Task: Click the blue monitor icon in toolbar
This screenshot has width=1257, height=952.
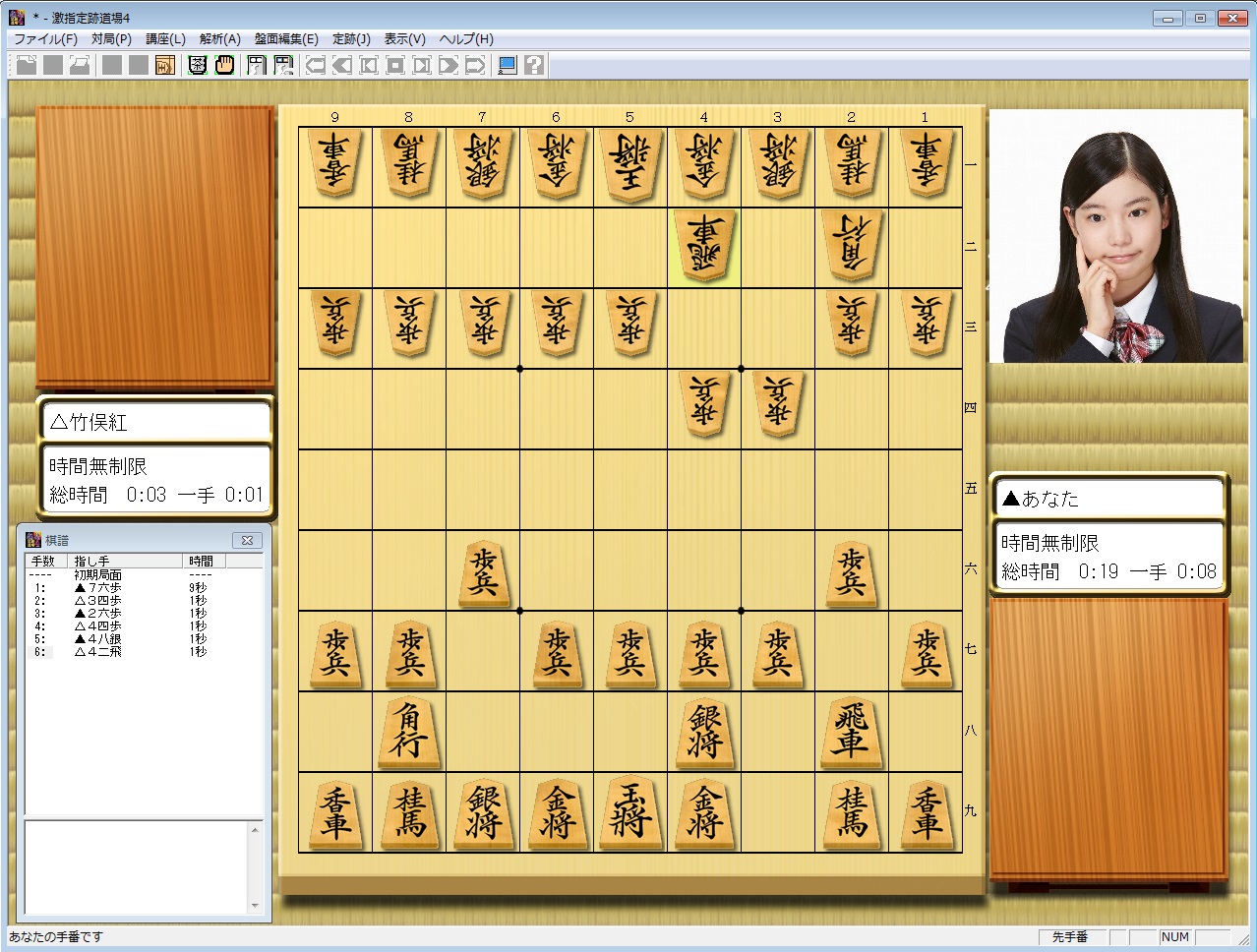Action: pyautogui.click(x=508, y=66)
